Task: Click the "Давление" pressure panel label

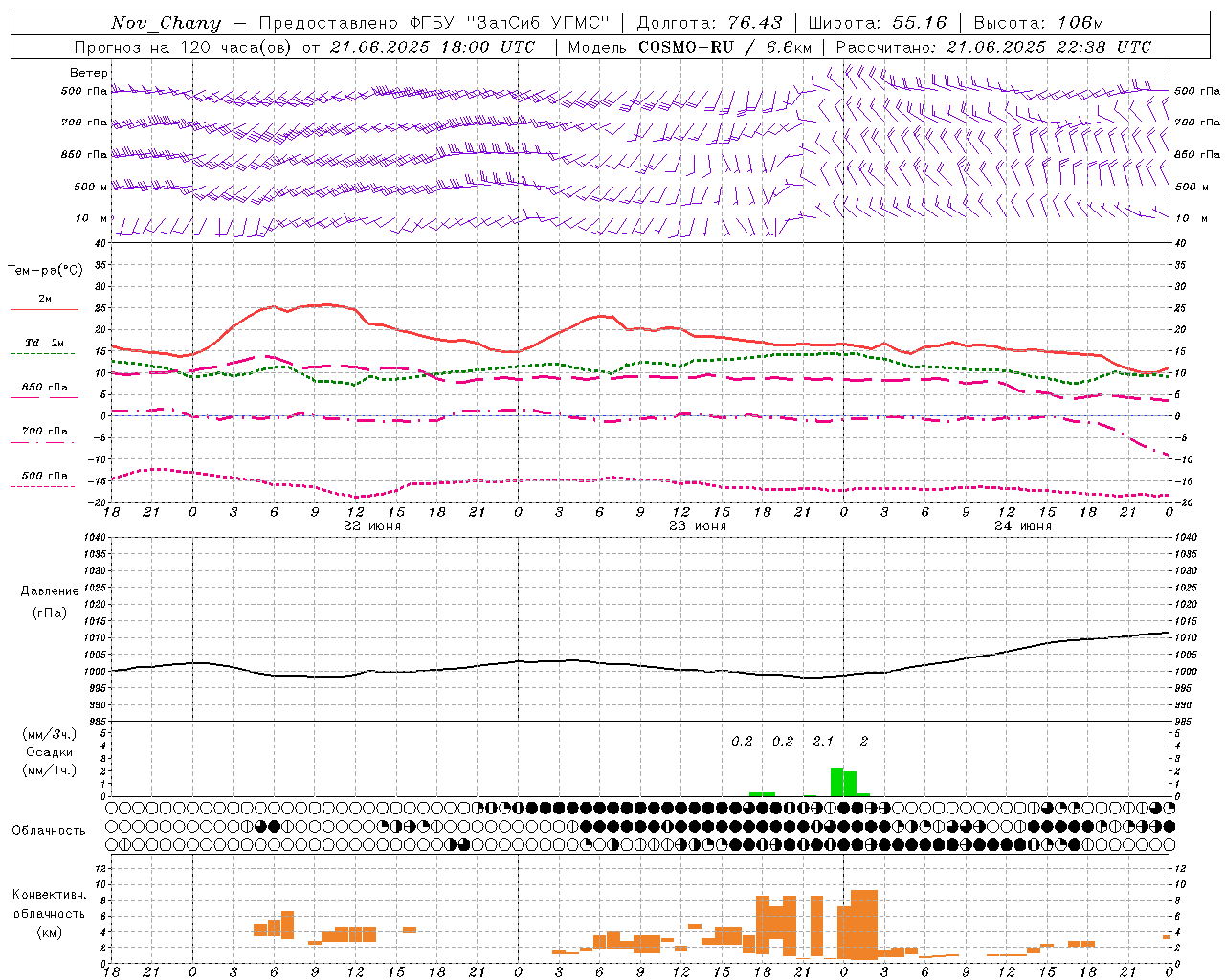Action: [x=50, y=591]
